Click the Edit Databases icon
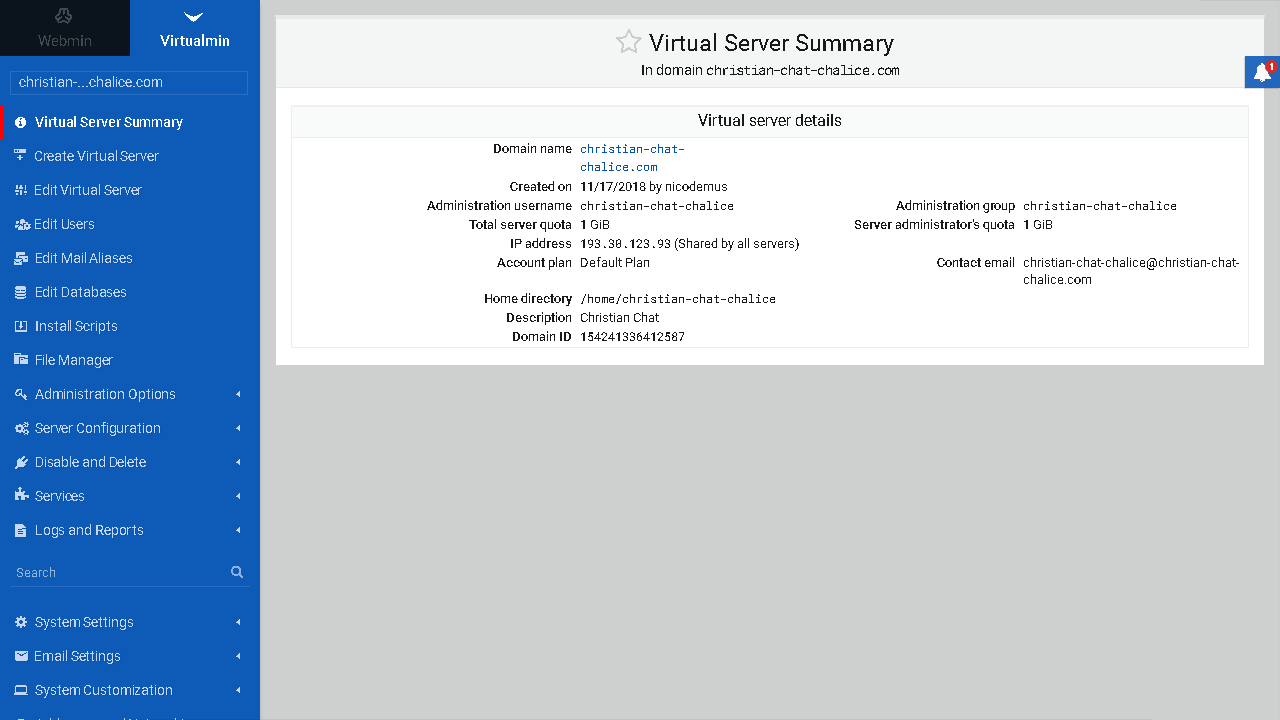This screenshot has height=720, width=1280. point(21,292)
